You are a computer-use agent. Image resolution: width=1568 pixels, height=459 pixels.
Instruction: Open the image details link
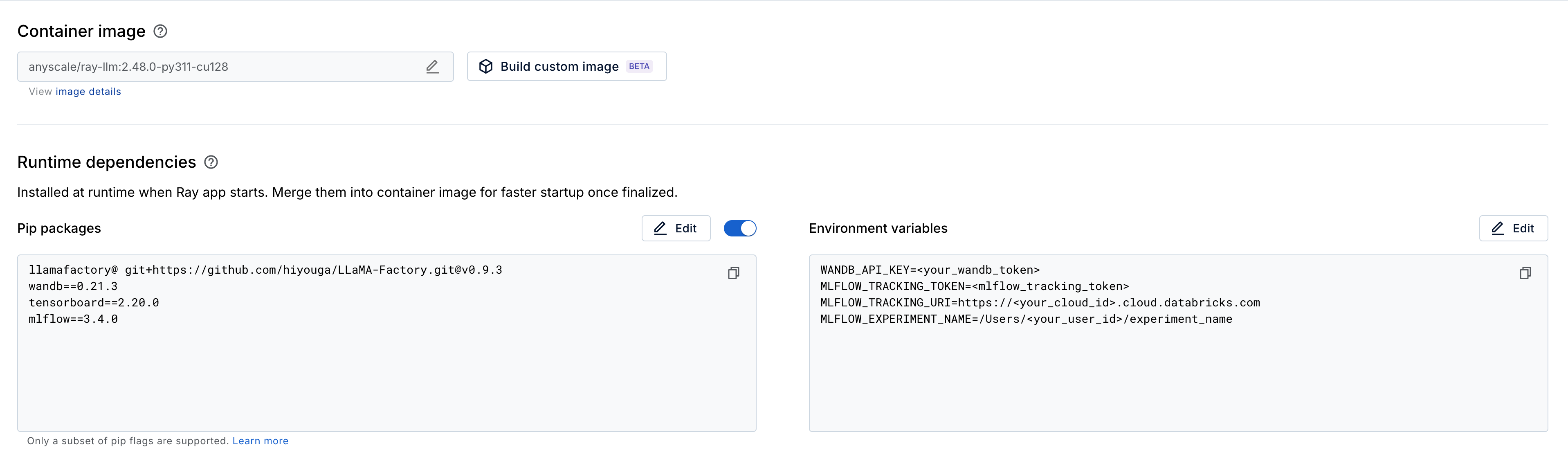(88, 92)
